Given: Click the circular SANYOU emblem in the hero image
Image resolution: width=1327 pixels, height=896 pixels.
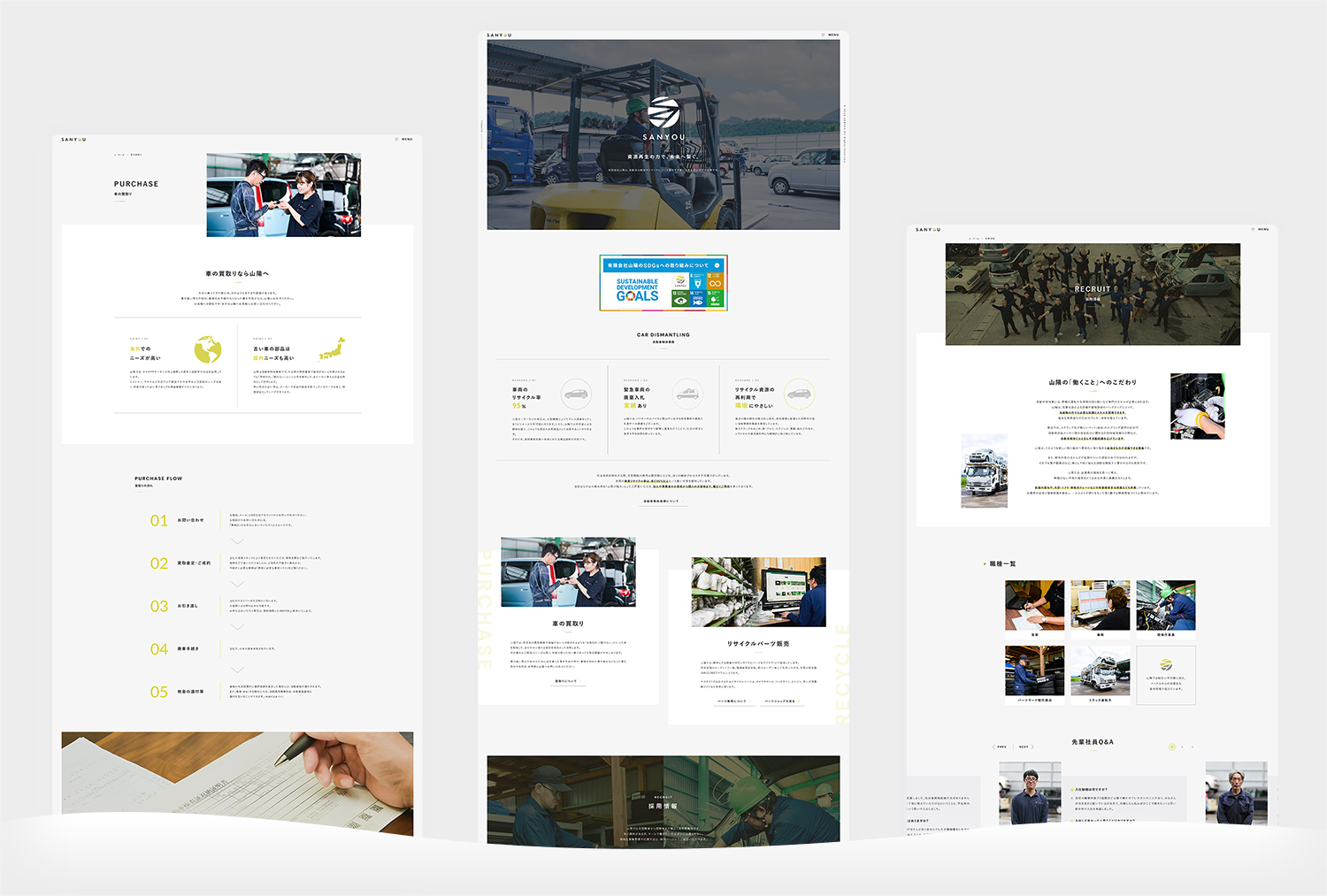Looking at the screenshot, I should [663, 113].
